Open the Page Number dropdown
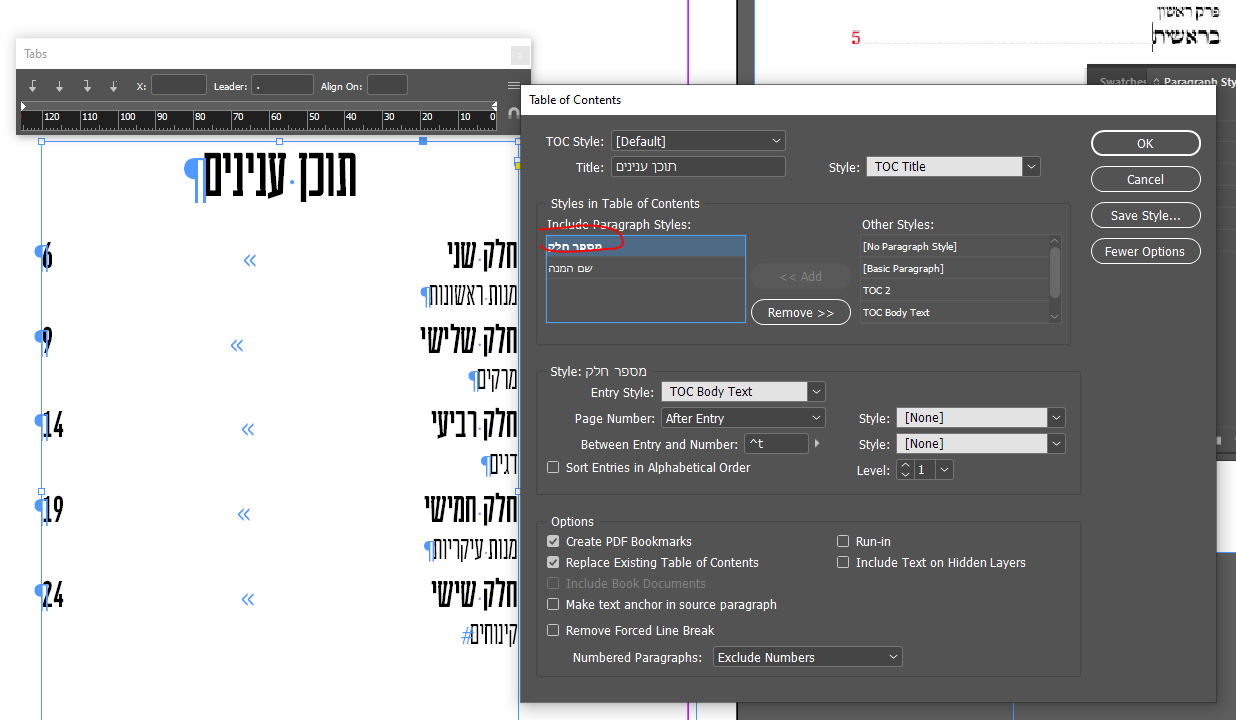This screenshot has width=1236, height=720. (x=743, y=418)
